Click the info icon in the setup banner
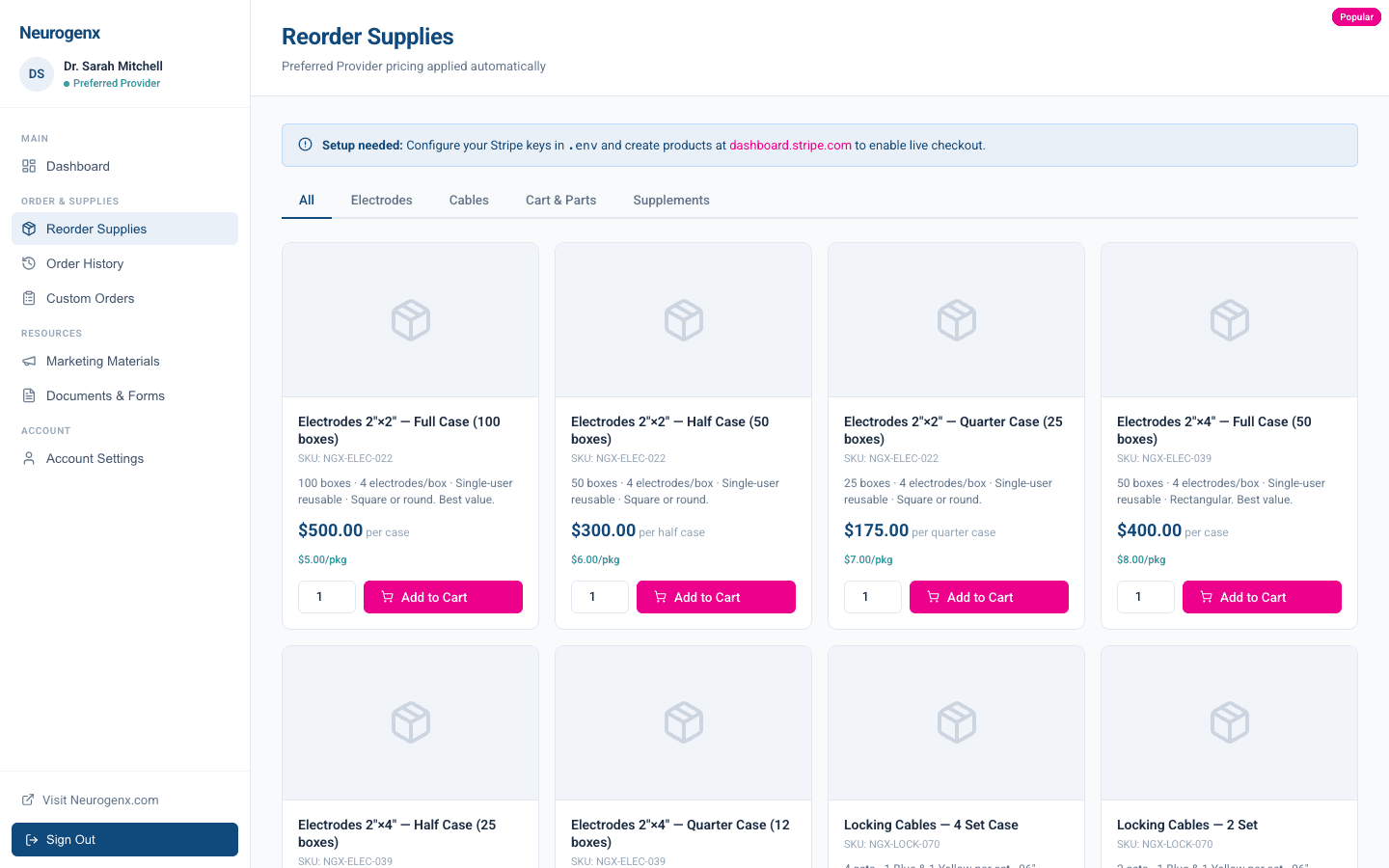Screen dimensions: 1389x868 point(305,144)
